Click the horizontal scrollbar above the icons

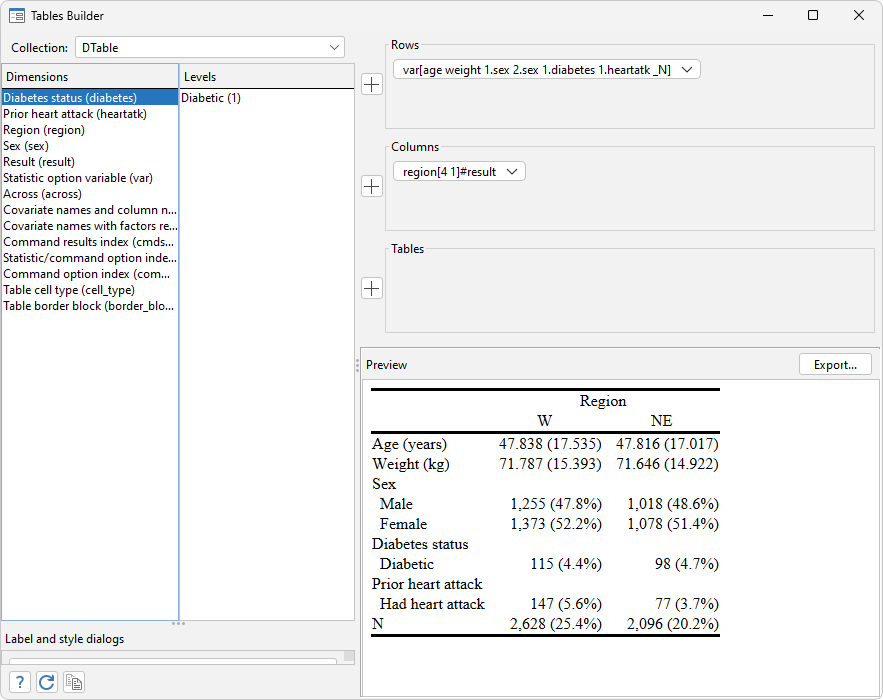(170, 657)
